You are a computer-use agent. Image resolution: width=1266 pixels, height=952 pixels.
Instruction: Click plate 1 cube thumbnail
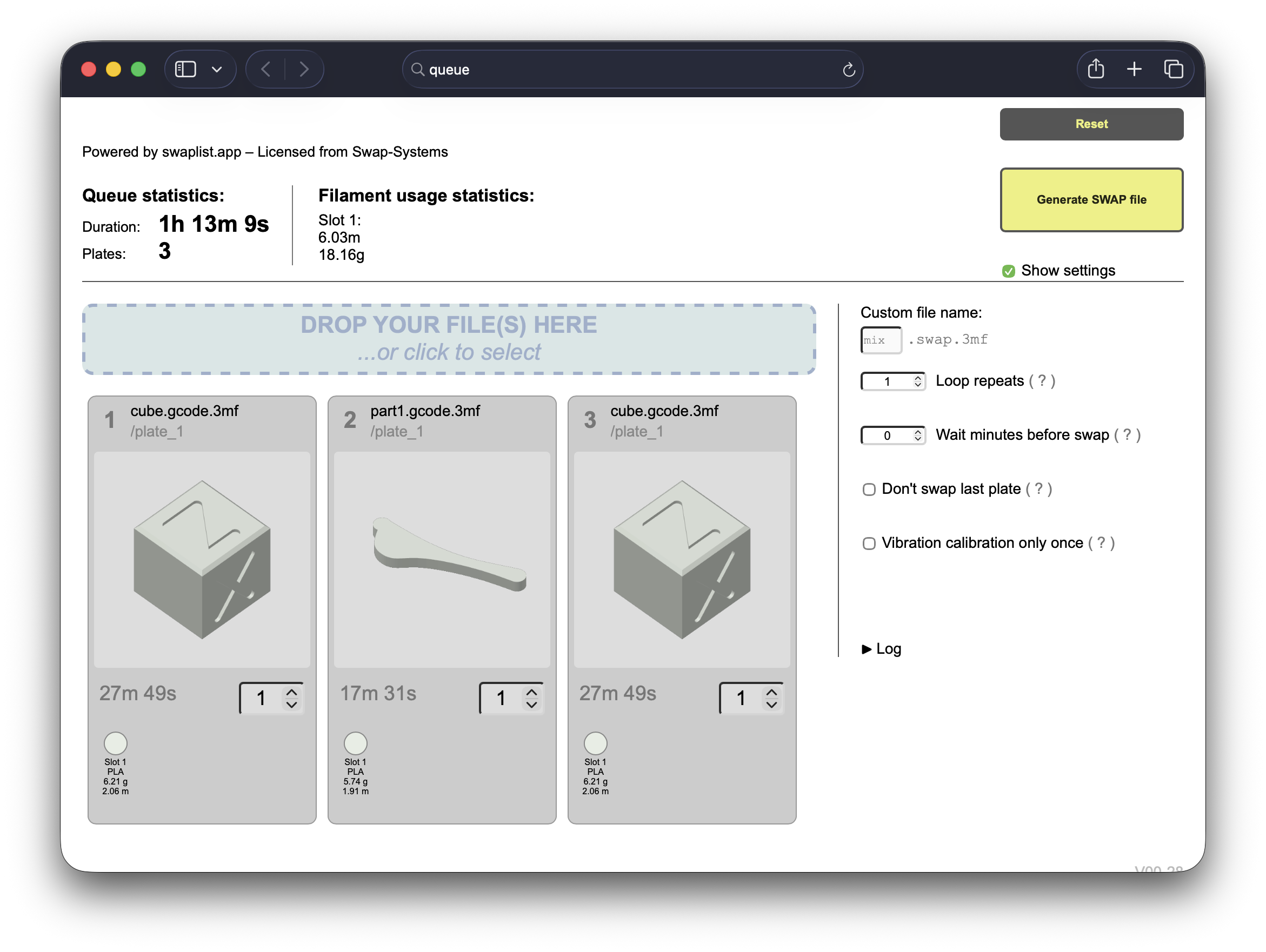click(202, 560)
